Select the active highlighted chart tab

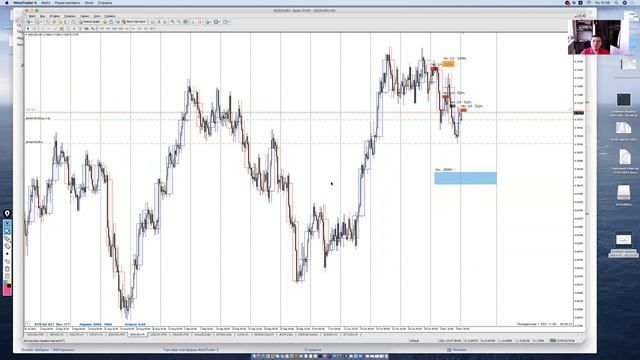click(x=137, y=334)
